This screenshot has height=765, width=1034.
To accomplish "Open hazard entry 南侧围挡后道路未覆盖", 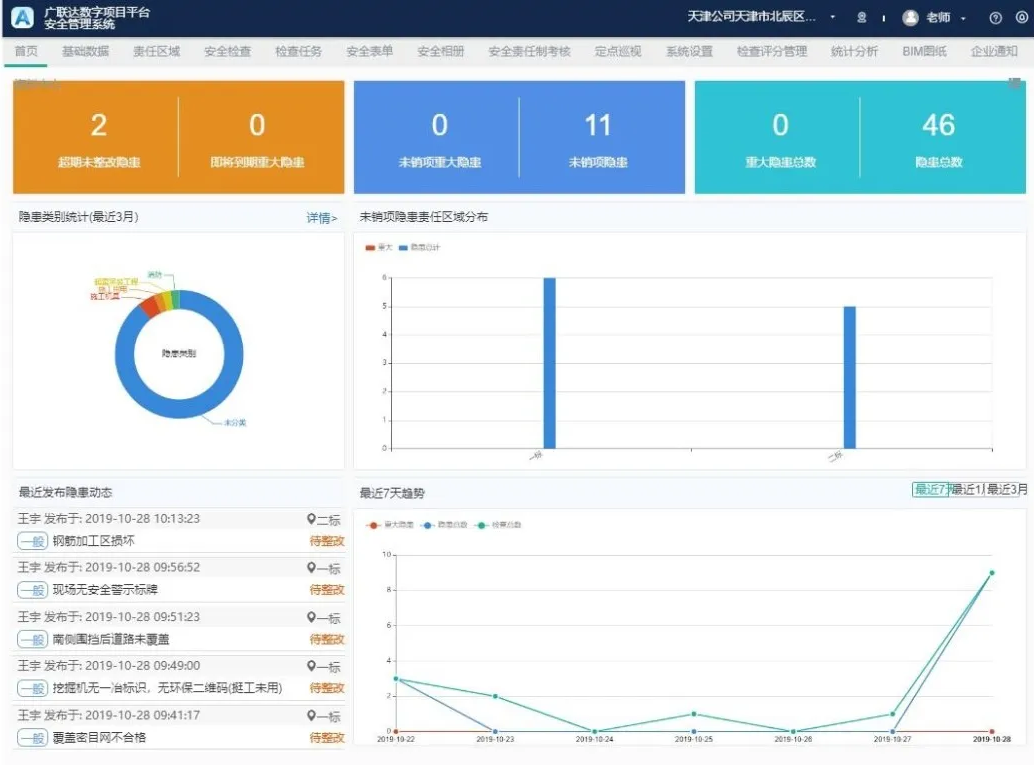I will coord(111,640).
